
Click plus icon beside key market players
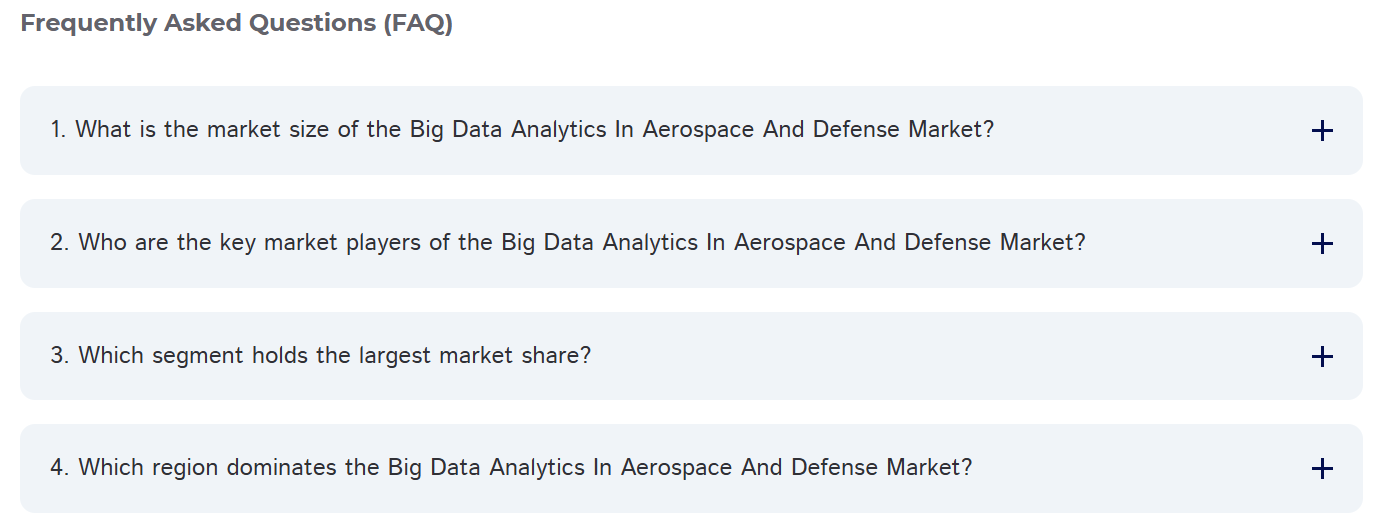(1321, 244)
